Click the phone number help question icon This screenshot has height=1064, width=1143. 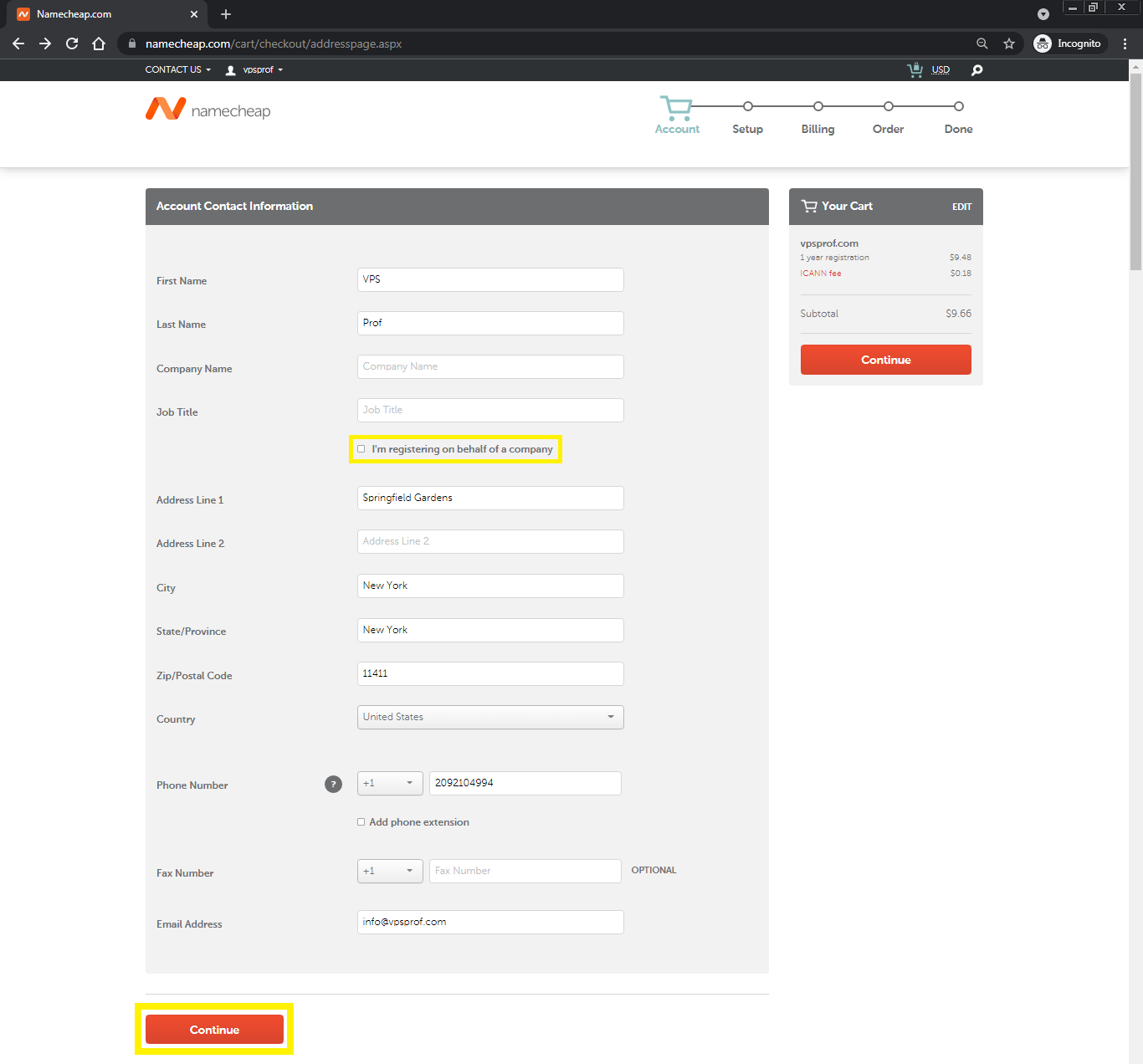click(333, 784)
